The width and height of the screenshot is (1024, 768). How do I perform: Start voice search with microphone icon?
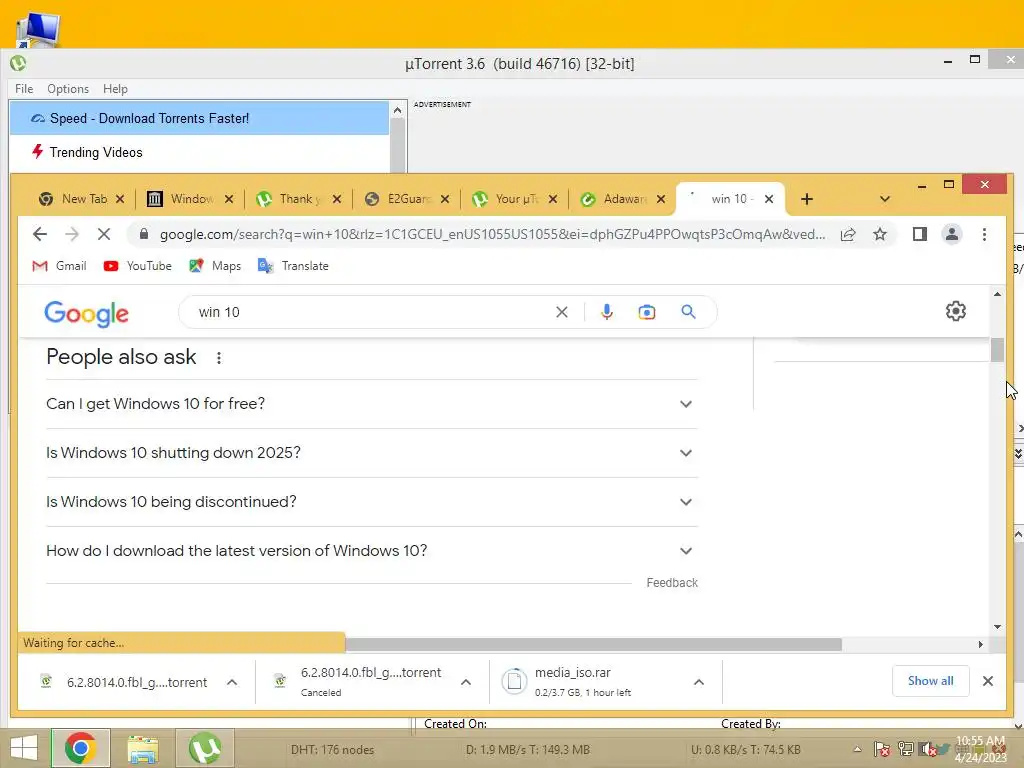[x=607, y=312]
